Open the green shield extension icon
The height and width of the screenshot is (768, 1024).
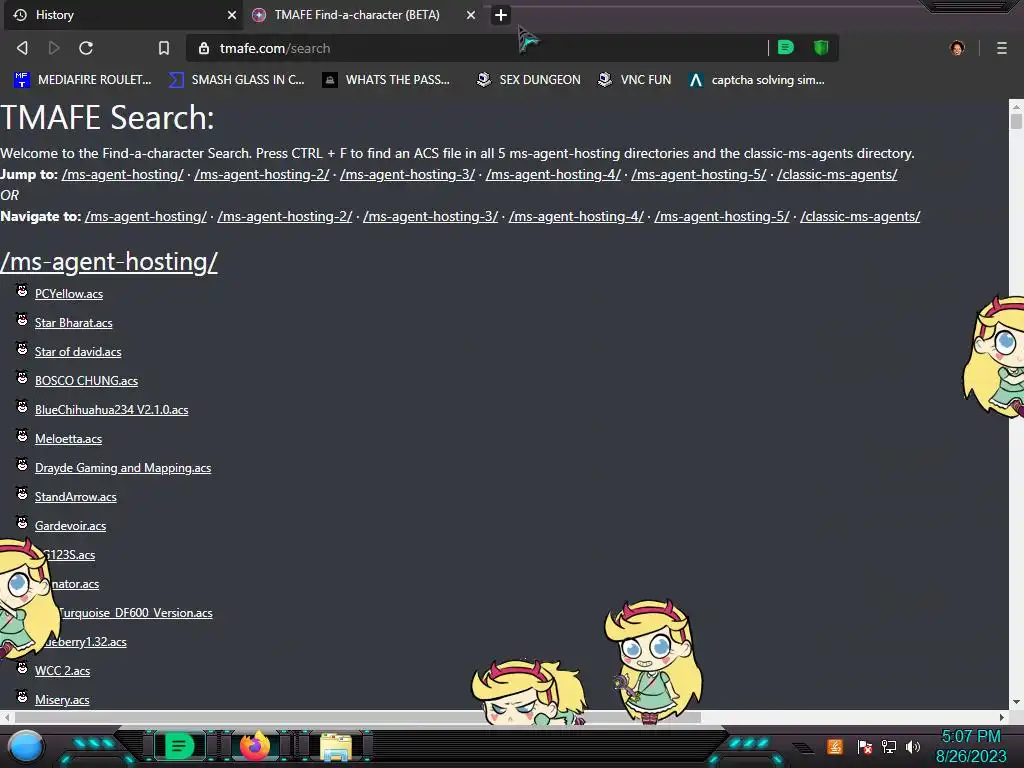click(821, 48)
